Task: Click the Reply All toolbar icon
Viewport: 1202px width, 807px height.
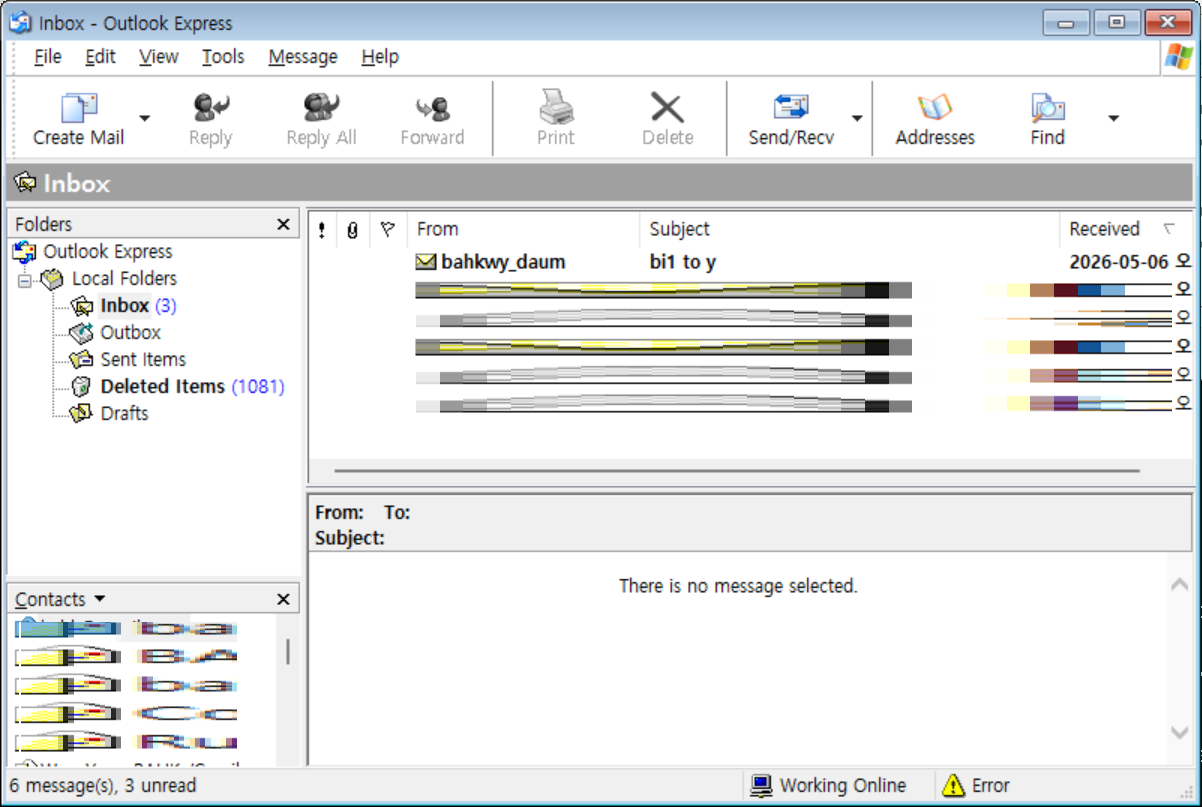Action: click(321, 107)
